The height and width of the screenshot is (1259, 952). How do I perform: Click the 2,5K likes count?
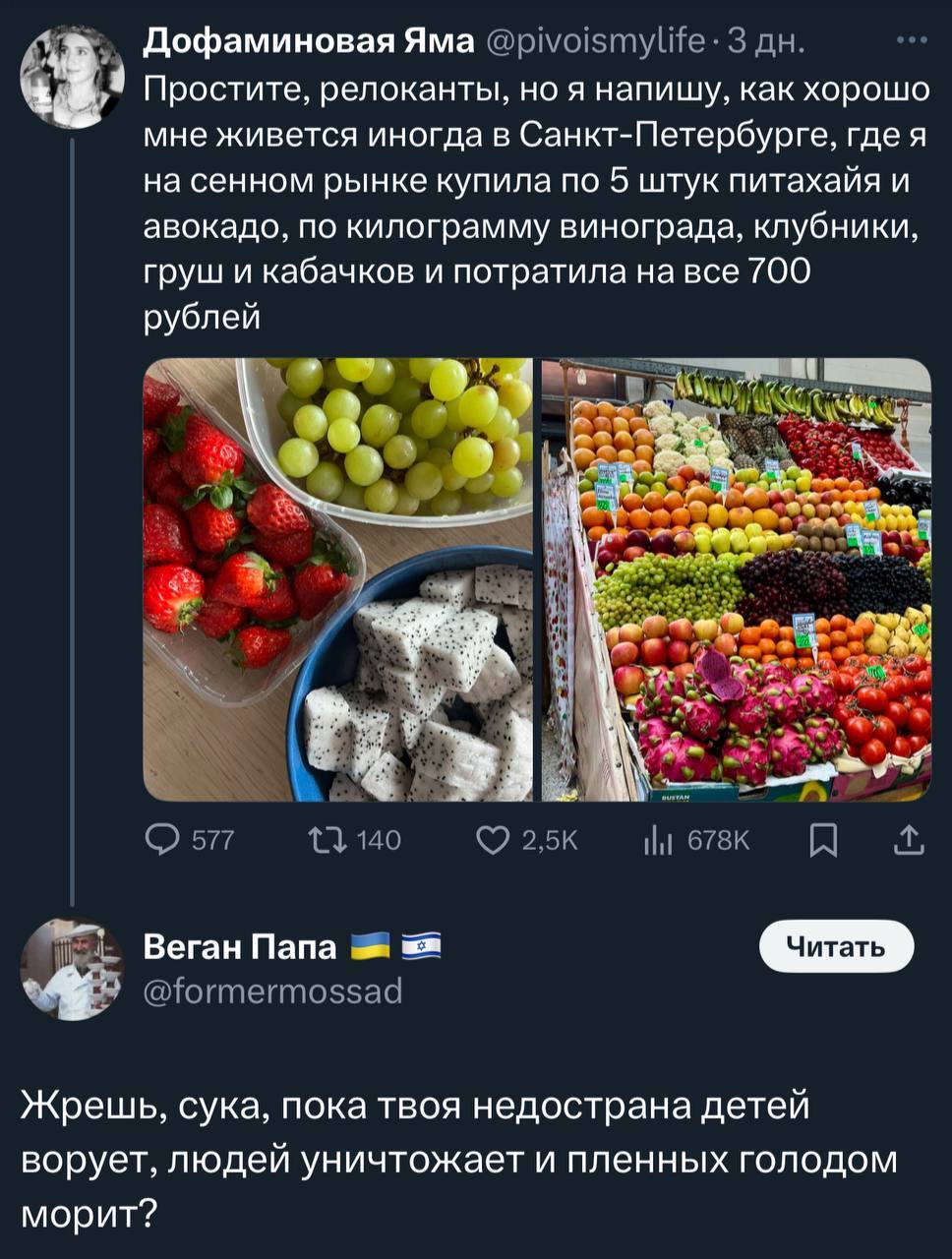[x=549, y=840]
